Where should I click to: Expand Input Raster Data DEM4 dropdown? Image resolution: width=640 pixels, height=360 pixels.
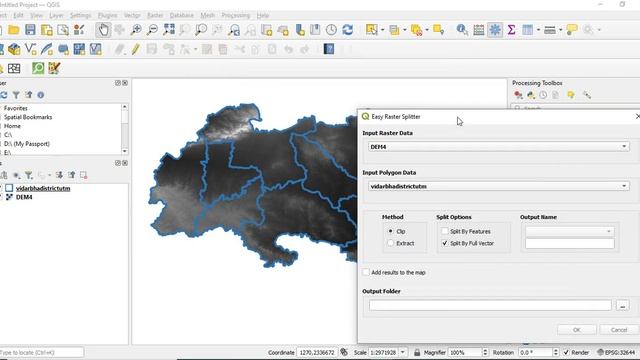click(498, 147)
